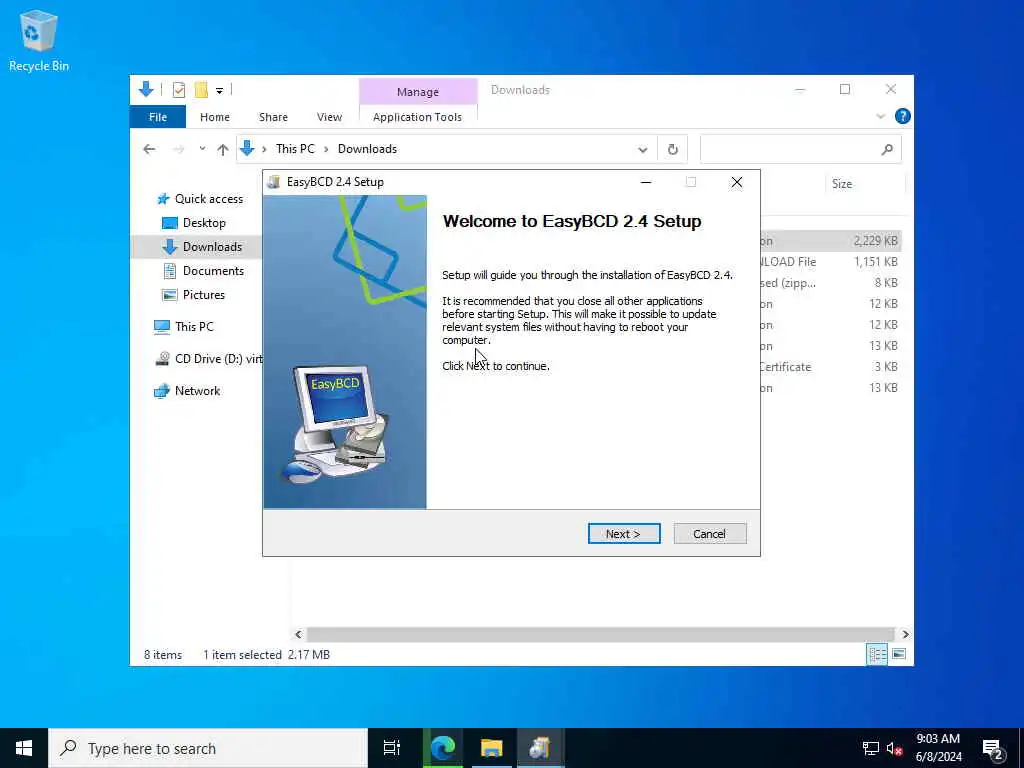1024x768 pixels.
Task: Open the View ribbon tab
Action: [x=329, y=117]
